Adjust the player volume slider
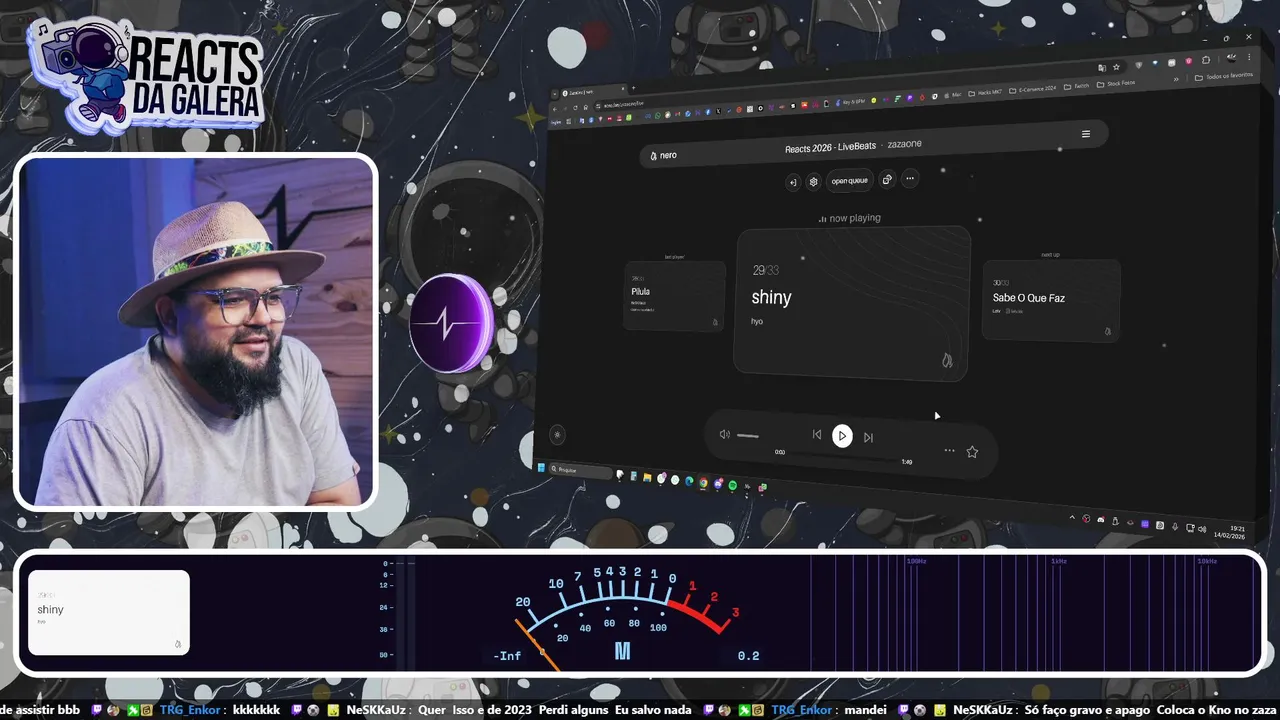 tap(748, 436)
